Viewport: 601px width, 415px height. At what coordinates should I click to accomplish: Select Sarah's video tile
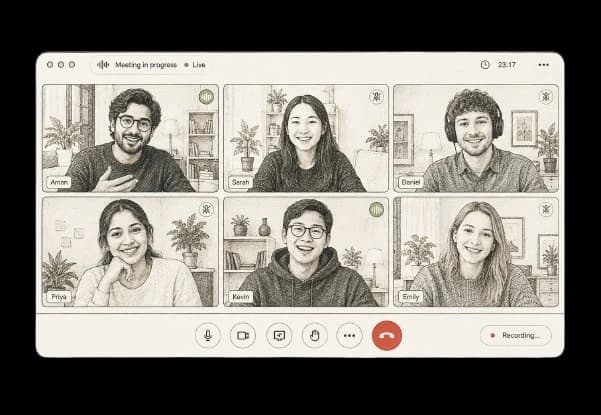(306, 138)
